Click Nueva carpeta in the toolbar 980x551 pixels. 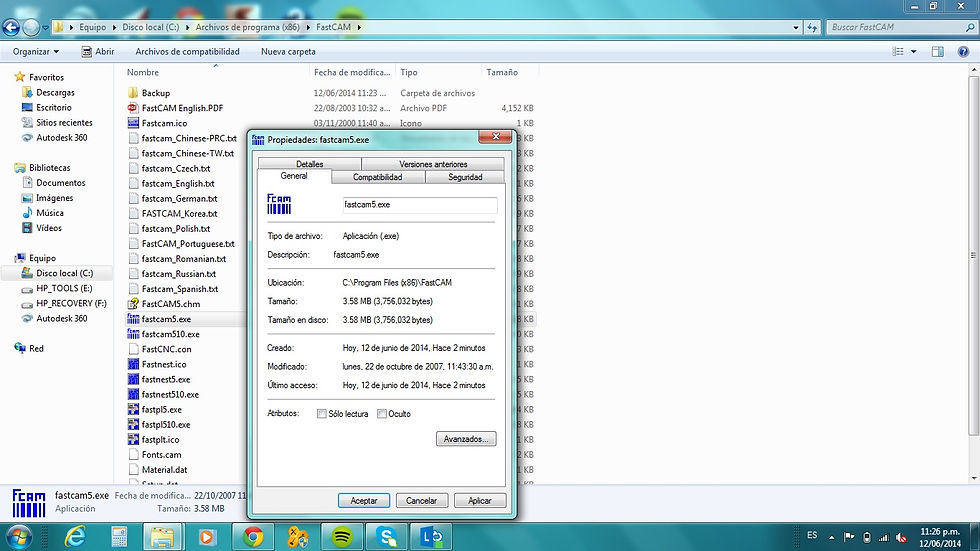click(x=288, y=52)
